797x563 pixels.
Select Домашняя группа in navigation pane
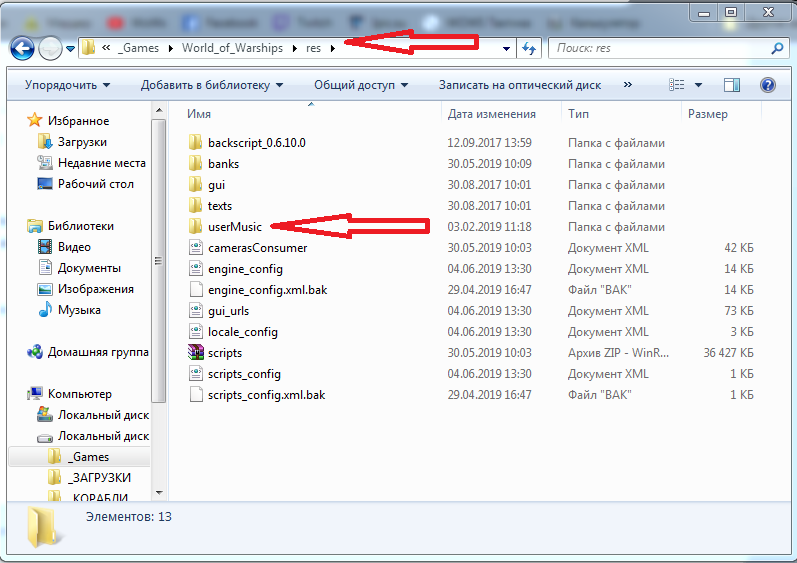click(x=88, y=352)
